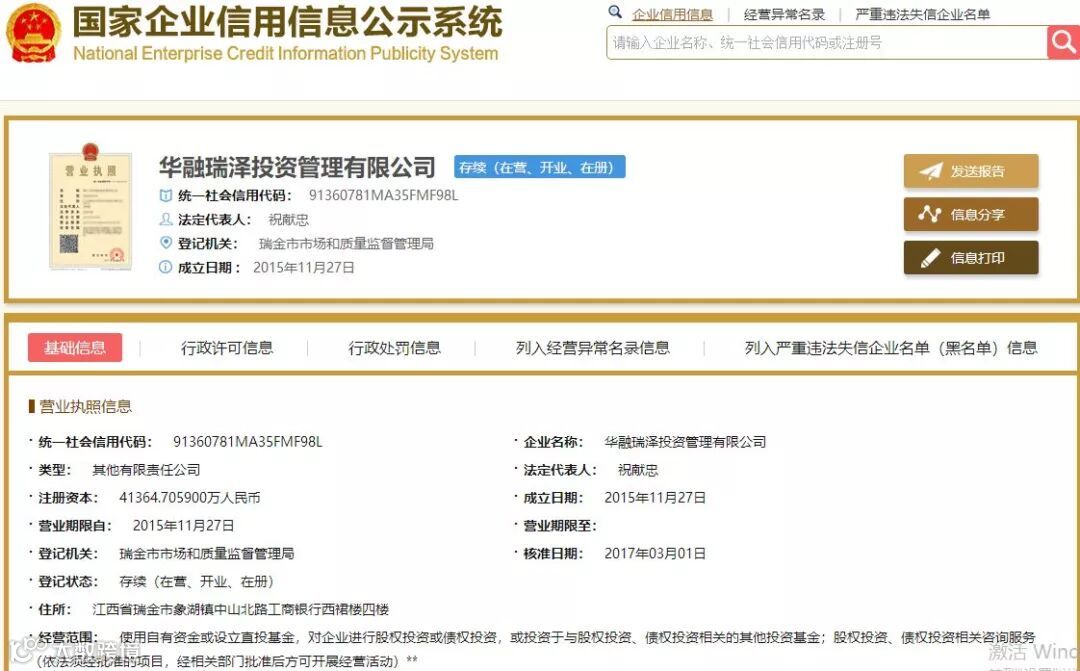Click 营业期限自 value 2015年11月27日
1080x671 pixels.
click(x=183, y=526)
